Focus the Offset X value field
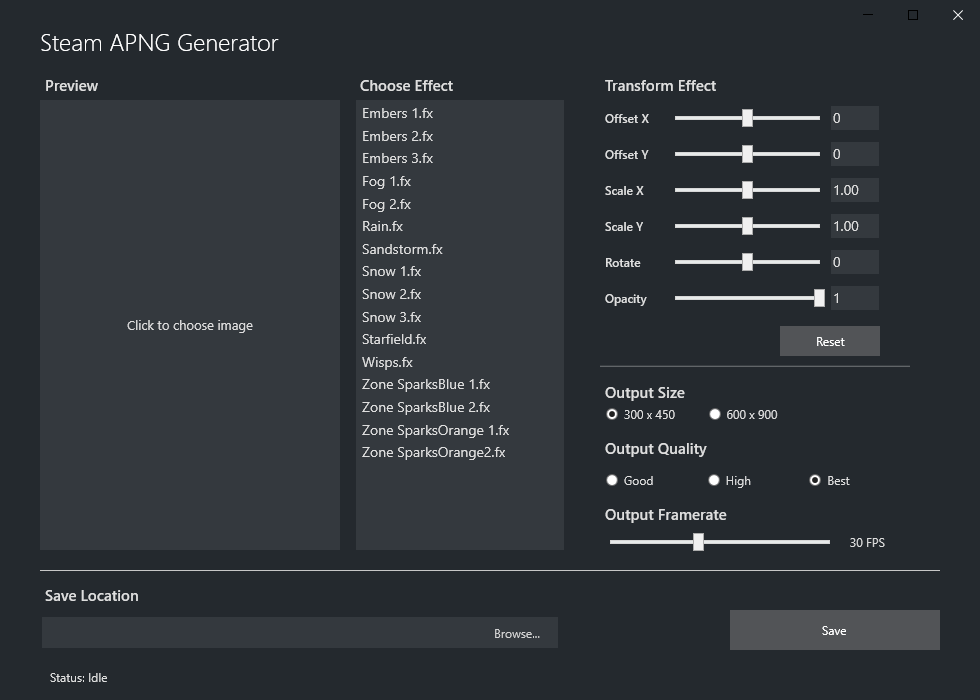Image resolution: width=980 pixels, height=700 pixels. tap(854, 118)
